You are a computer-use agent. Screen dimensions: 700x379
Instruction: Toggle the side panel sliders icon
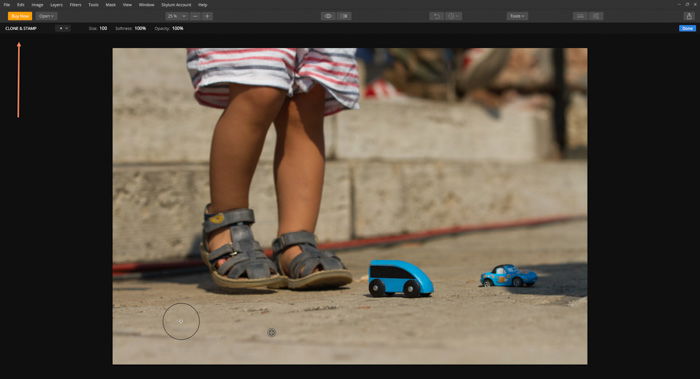click(596, 16)
